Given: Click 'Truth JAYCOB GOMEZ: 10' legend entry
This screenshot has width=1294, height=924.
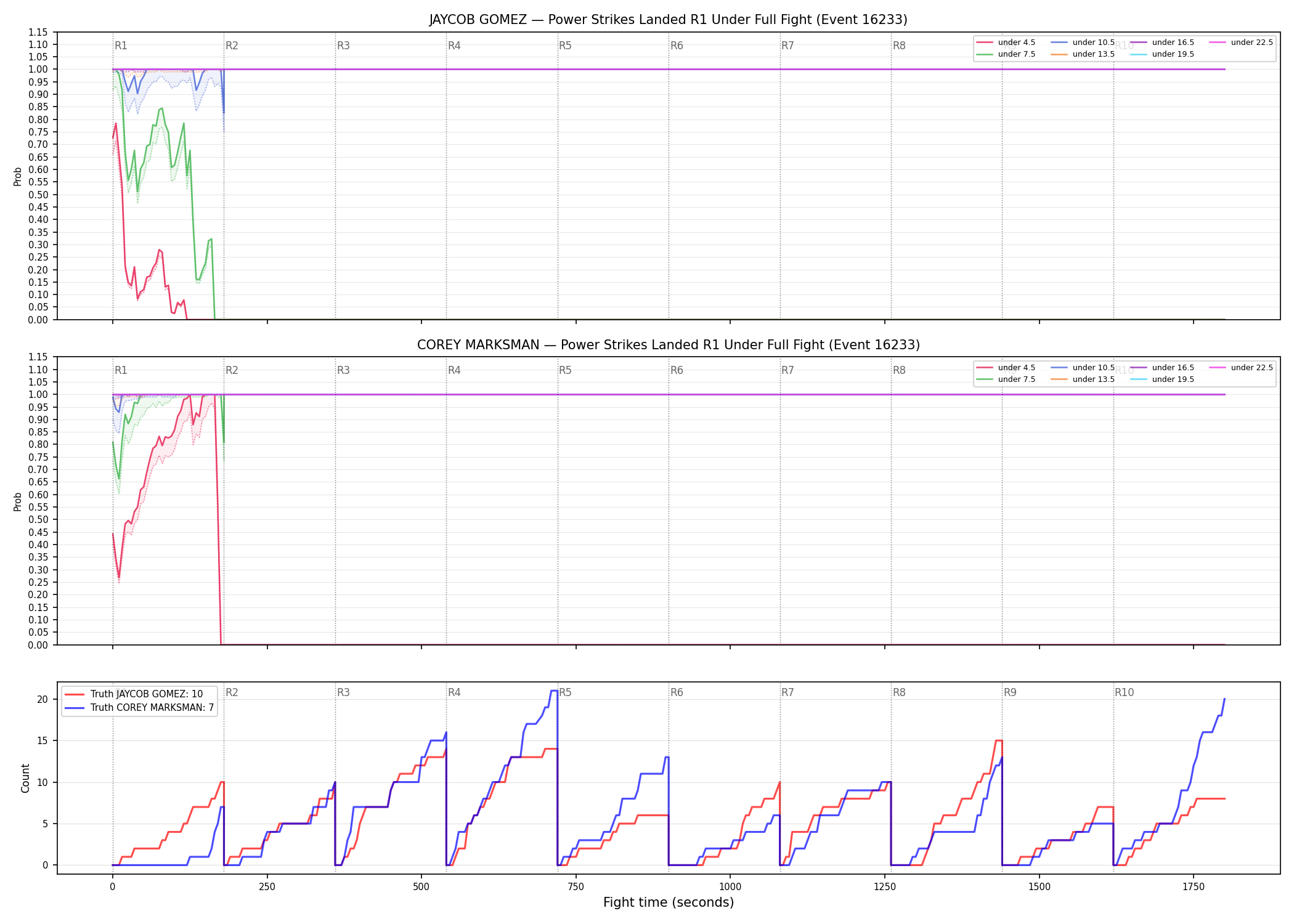Looking at the screenshot, I should (134, 694).
